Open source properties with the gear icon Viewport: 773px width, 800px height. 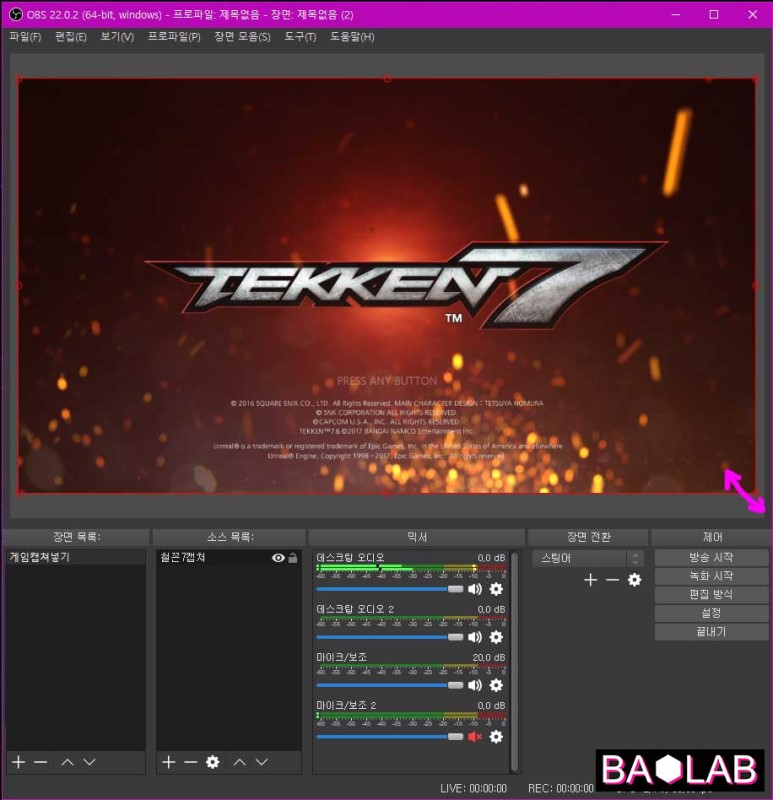[213, 762]
